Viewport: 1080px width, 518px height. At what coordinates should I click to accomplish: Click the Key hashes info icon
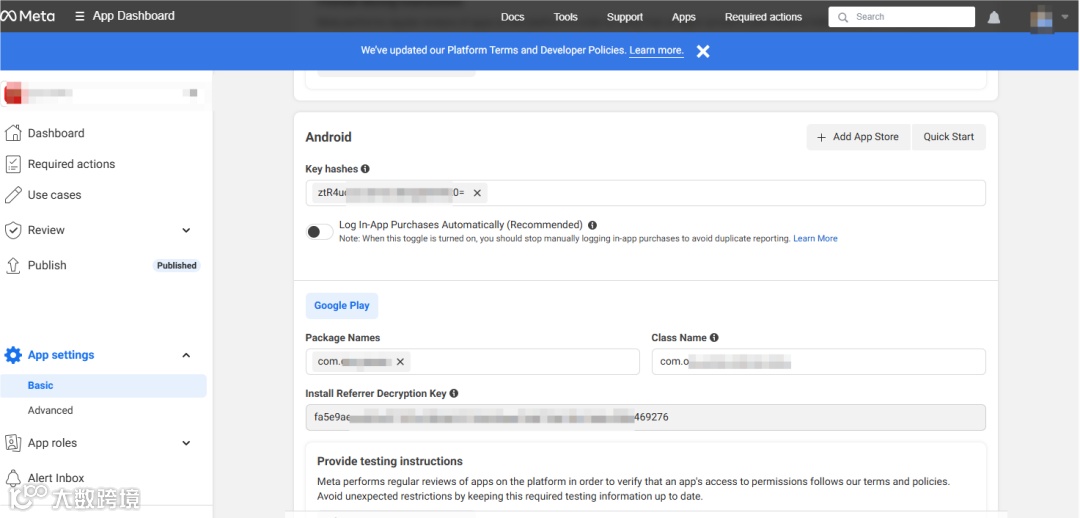365,169
